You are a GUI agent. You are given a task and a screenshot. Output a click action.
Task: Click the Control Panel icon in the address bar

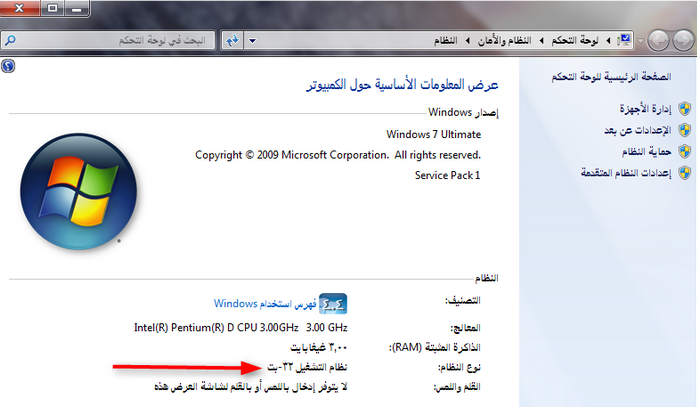[x=625, y=41]
